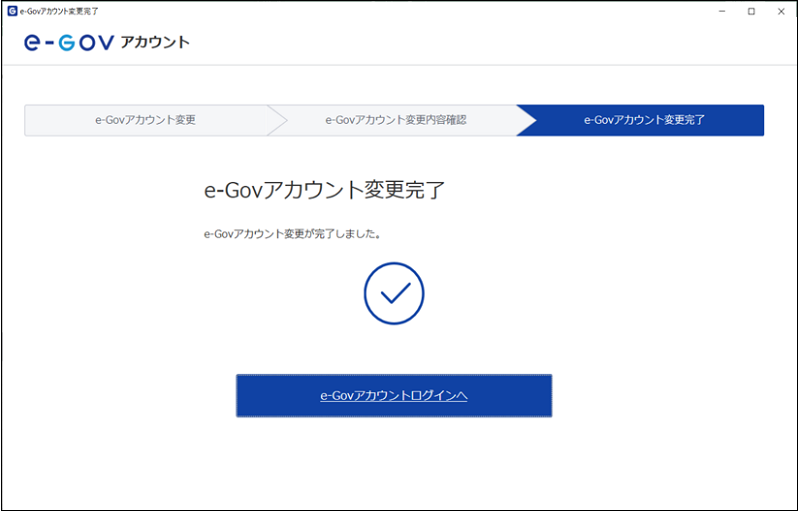The height and width of the screenshot is (511, 798).
Task: Click the blue checkmark circle icon
Action: pos(394,293)
